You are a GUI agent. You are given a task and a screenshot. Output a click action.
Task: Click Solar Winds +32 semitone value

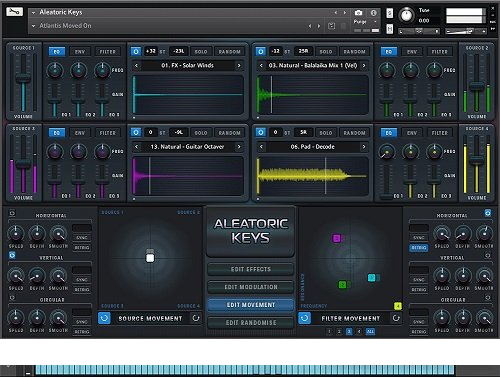[x=151, y=51]
